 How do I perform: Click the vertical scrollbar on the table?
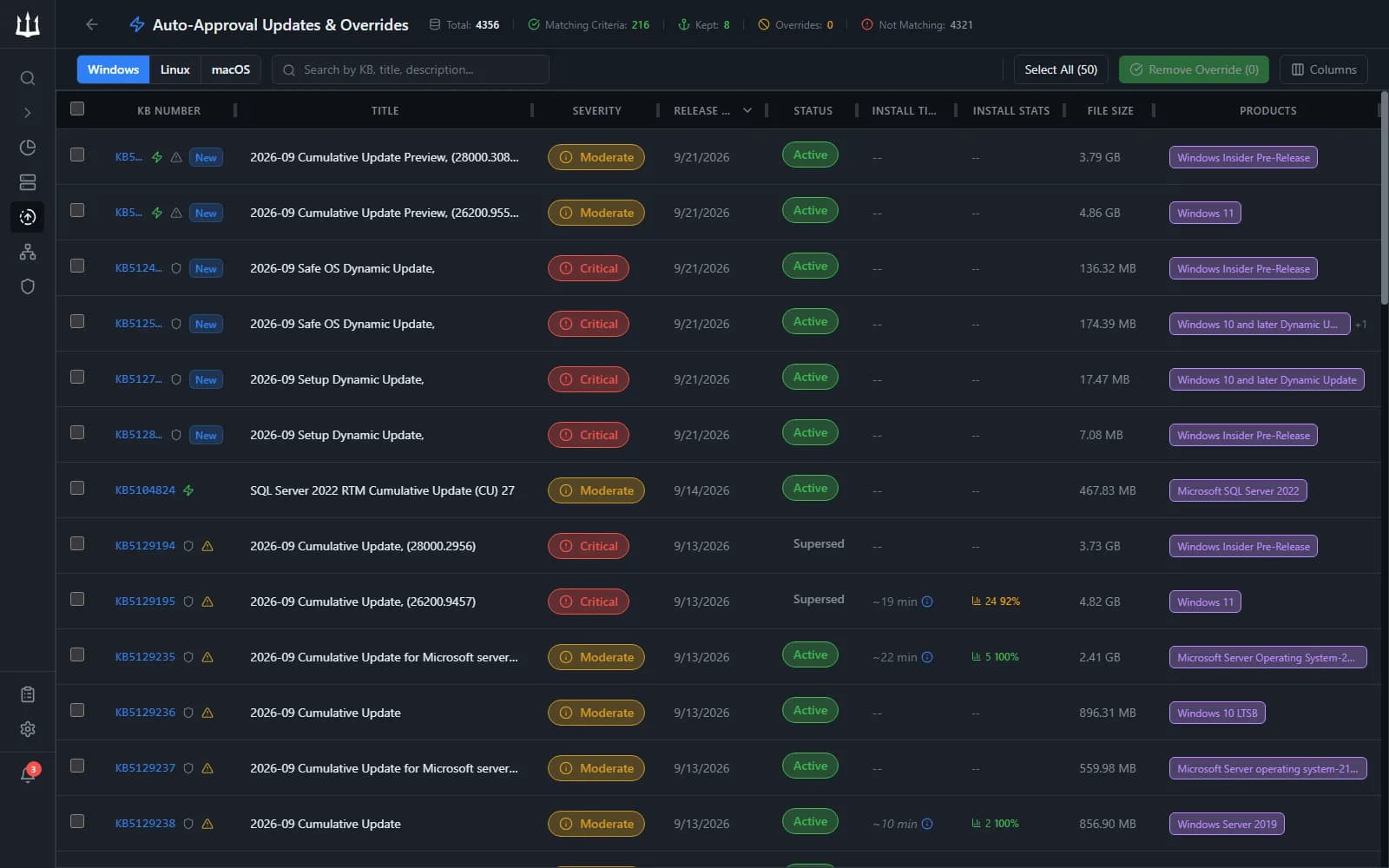pyautogui.click(x=1385, y=200)
